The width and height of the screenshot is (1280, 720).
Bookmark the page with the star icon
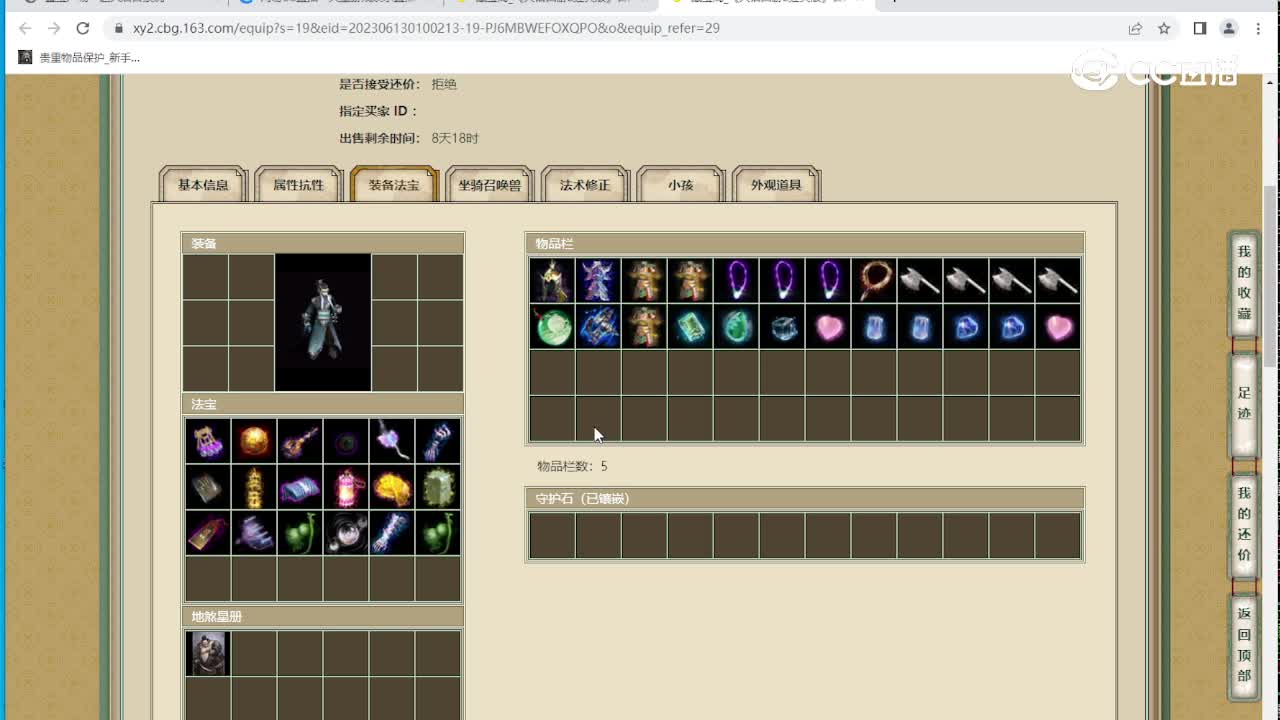coord(1164,28)
